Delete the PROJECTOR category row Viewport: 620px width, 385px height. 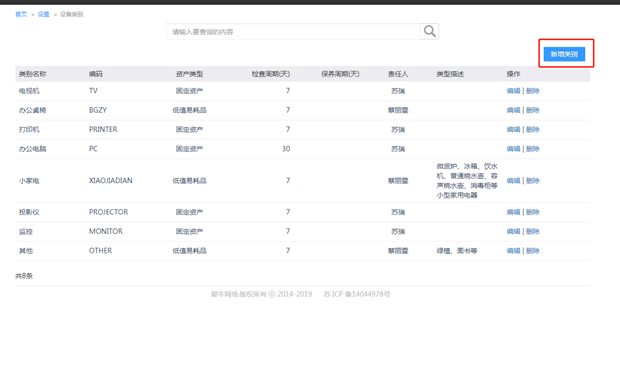pyautogui.click(x=533, y=212)
